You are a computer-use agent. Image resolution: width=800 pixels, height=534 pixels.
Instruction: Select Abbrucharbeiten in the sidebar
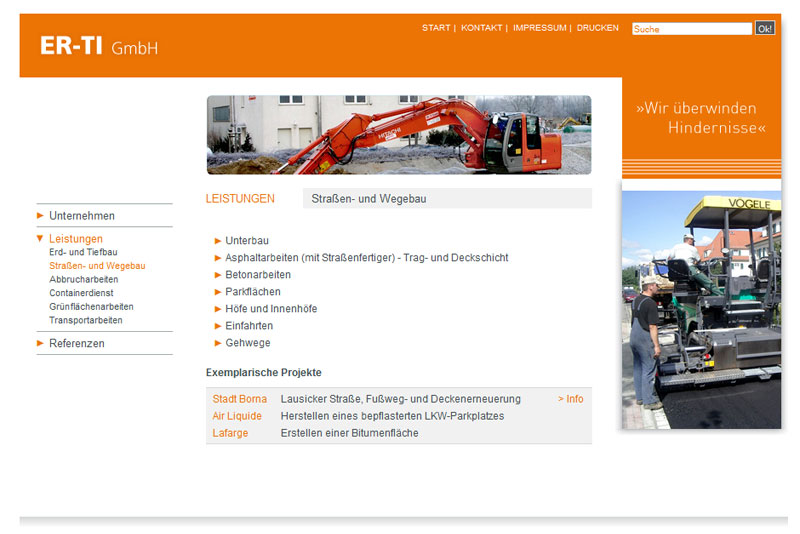coord(83,280)
